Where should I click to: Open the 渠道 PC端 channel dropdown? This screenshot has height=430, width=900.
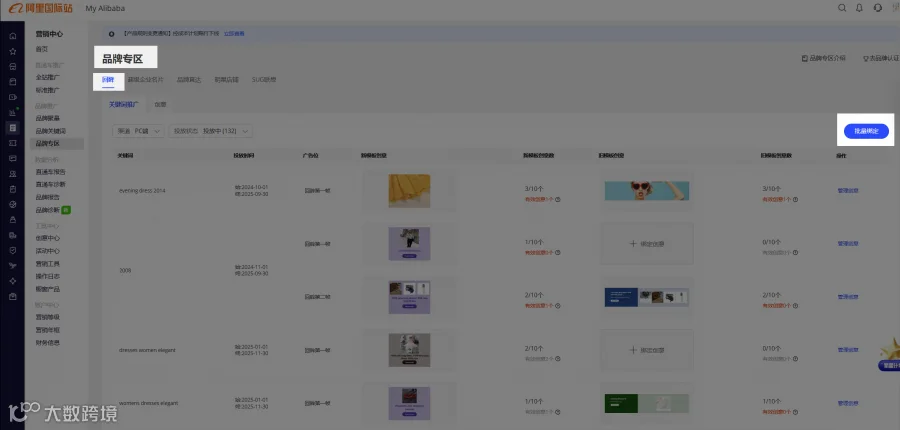[x=139, y=131]
